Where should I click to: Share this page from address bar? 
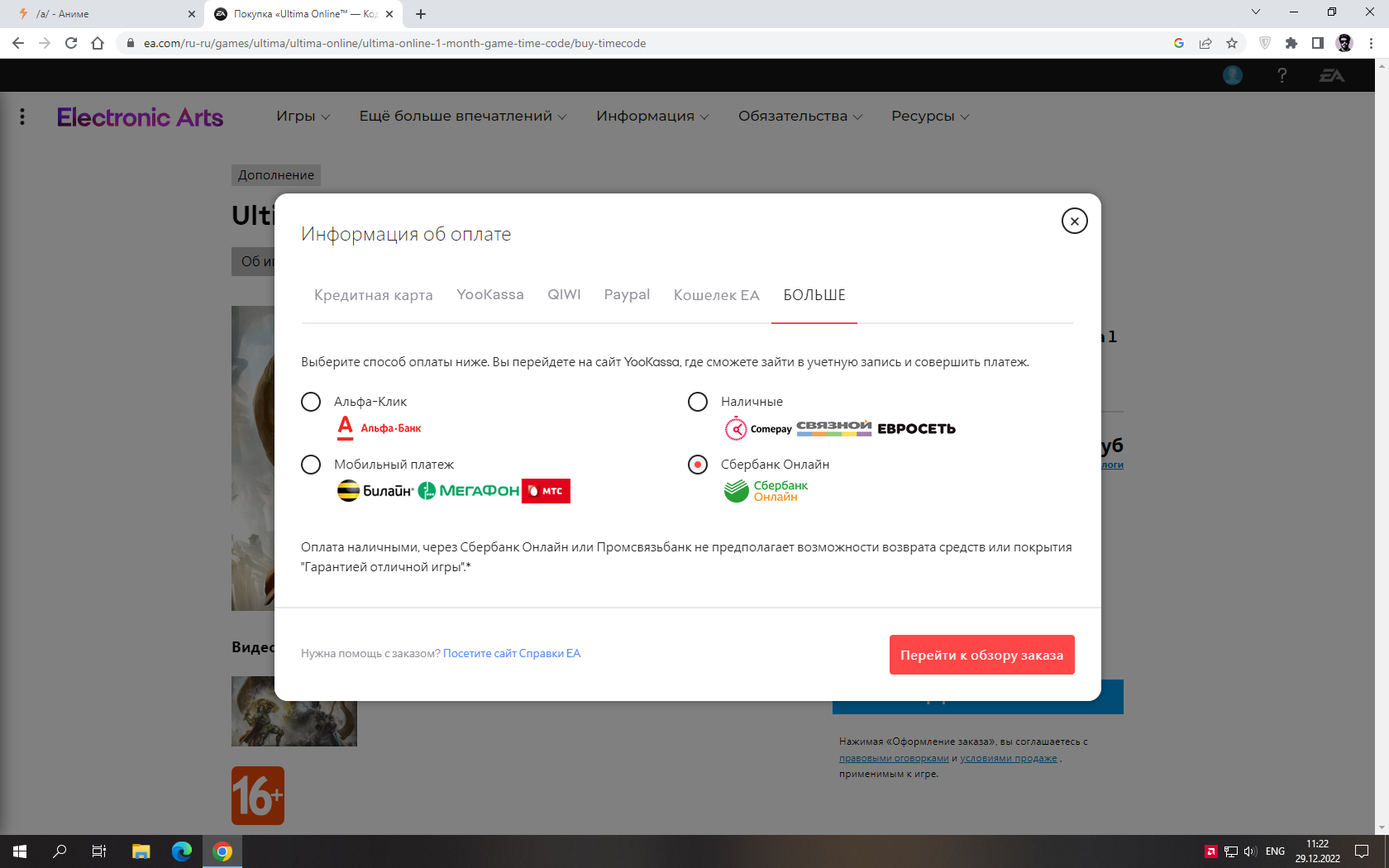pos(1205,43)
